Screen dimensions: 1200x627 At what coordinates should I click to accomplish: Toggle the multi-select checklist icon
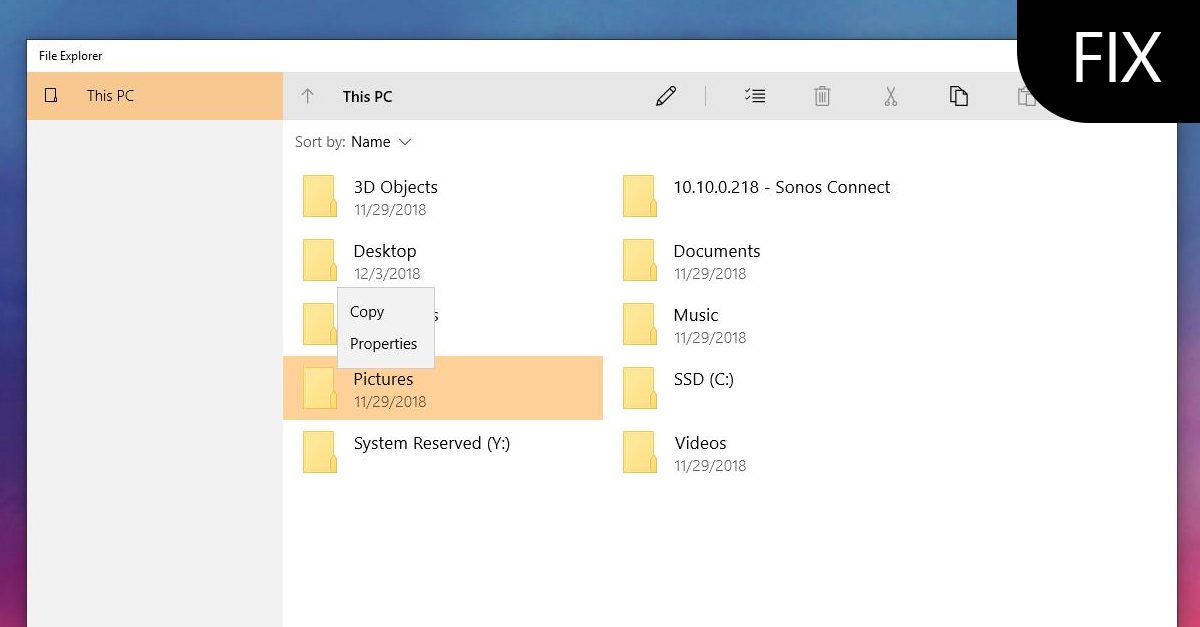(x=755, y=96)
